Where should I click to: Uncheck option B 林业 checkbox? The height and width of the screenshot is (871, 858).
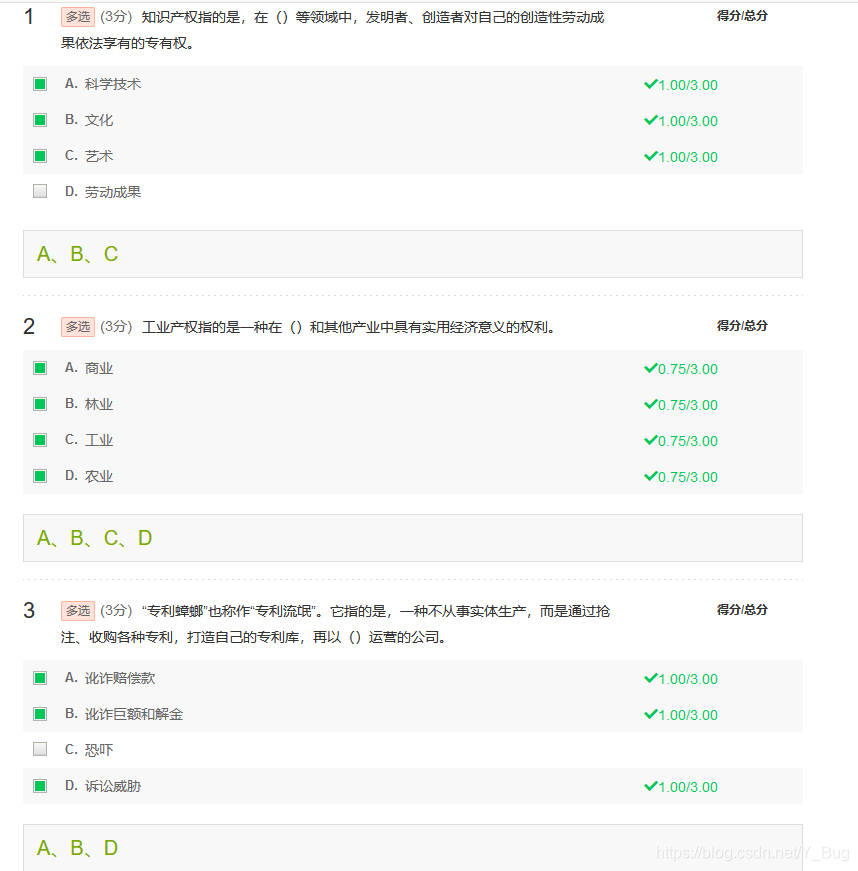(39, 404)
